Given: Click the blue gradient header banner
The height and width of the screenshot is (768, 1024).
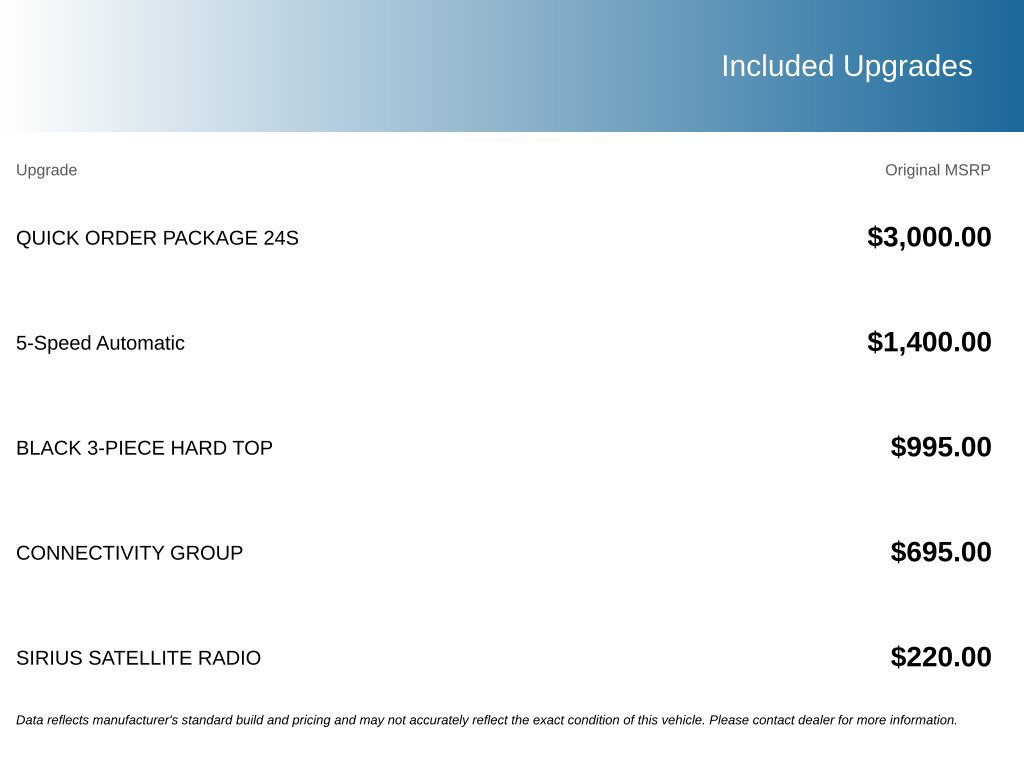Looking at the screenshot, I should pyautogui.click(x=512, y=66).
